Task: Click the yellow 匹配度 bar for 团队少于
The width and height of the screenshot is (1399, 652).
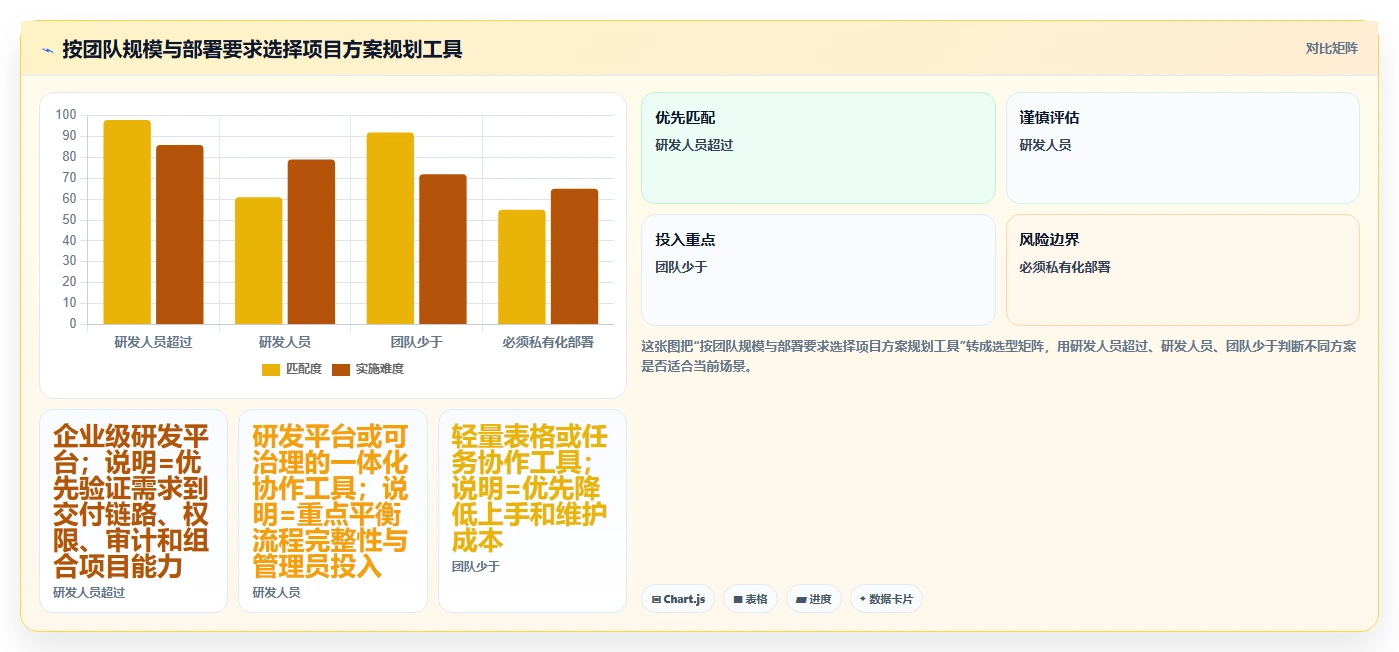Action: tap(390, 228)
